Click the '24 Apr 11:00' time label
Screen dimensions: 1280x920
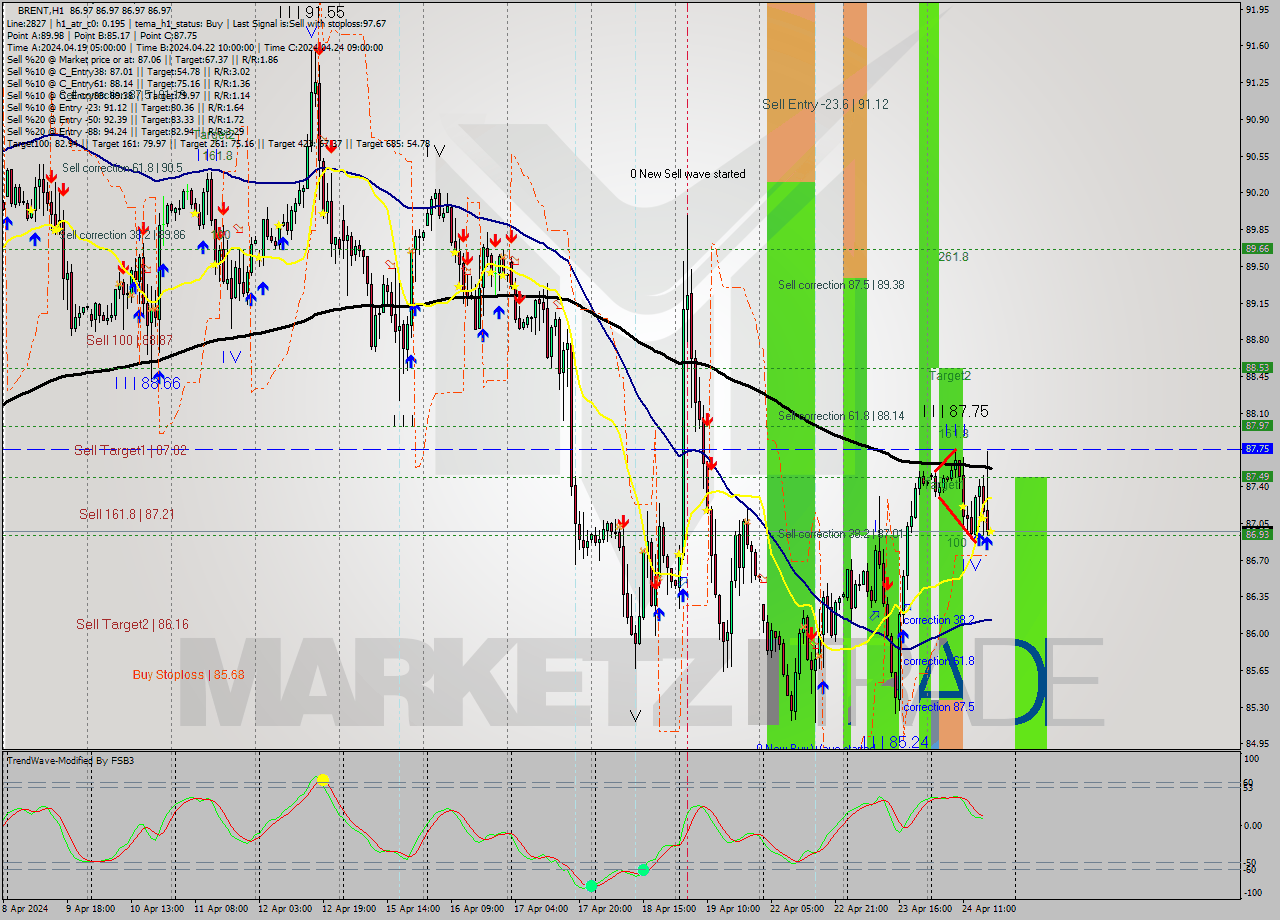pos(988,908)
